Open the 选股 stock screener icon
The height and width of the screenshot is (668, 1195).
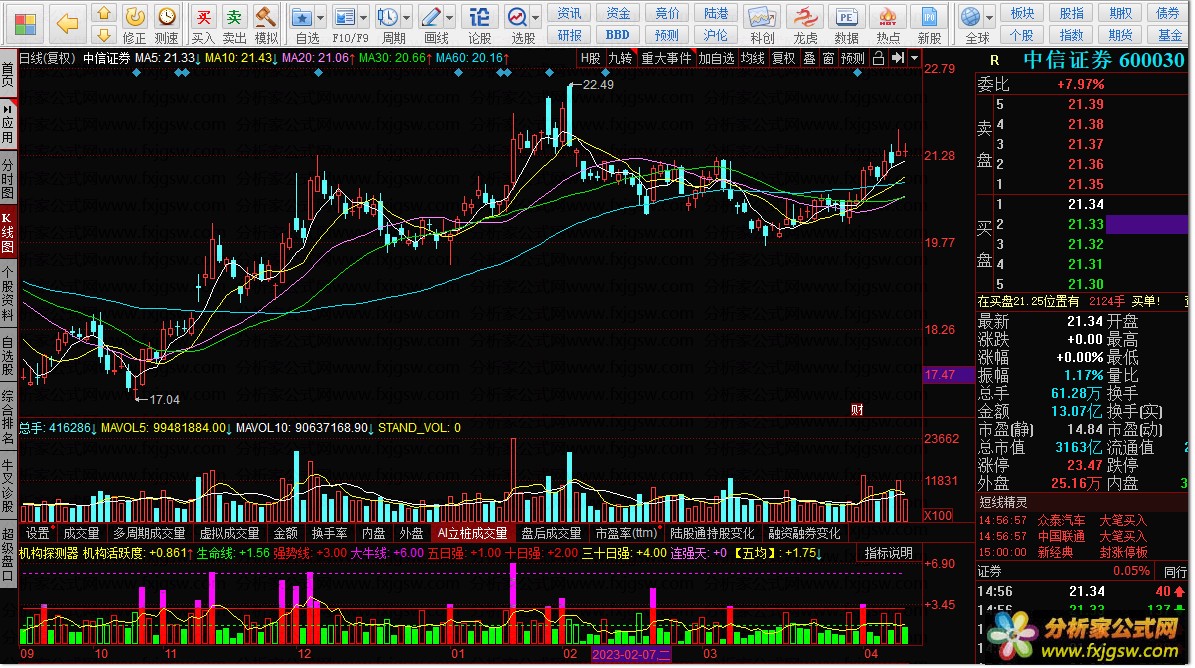click(517, 17)
